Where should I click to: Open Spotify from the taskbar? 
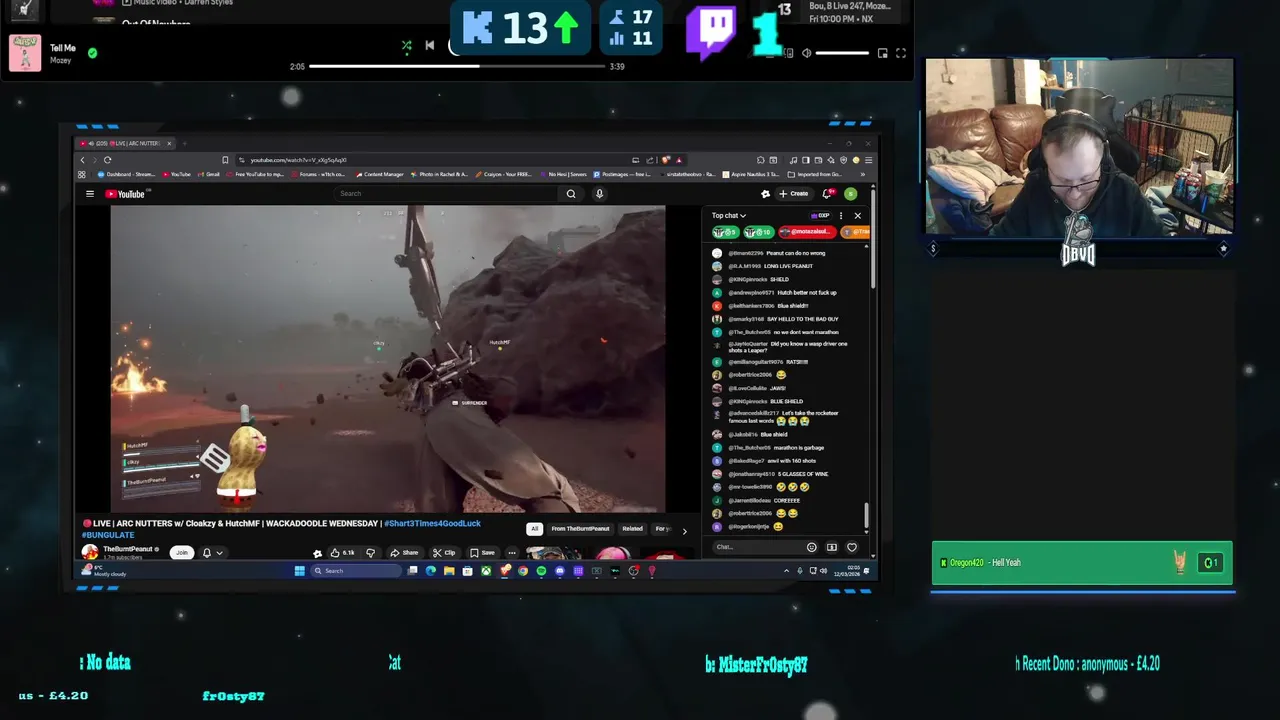tap(541, 571)
